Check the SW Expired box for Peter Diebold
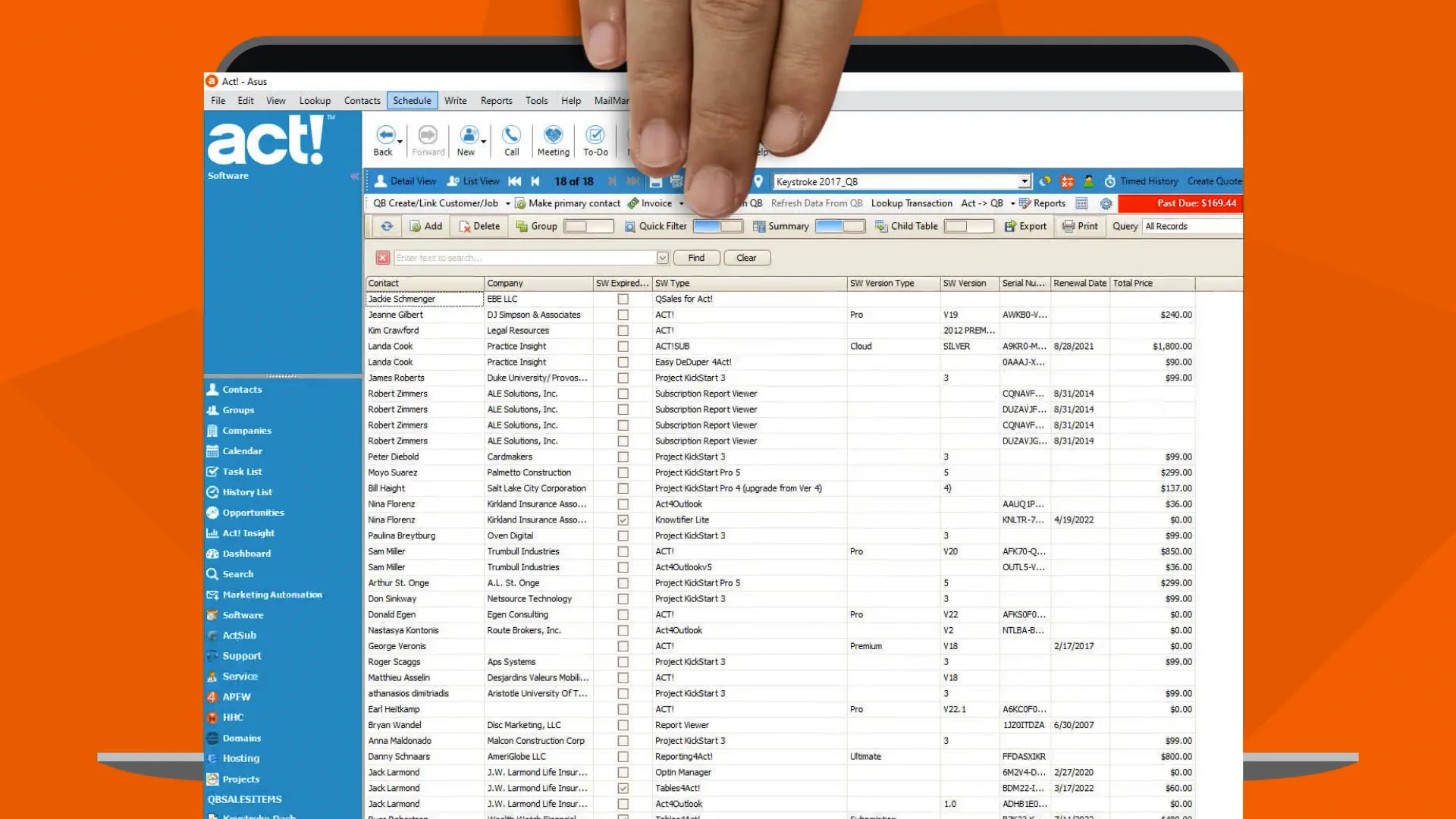This screenshot has height=819, width=1456. 623,457
